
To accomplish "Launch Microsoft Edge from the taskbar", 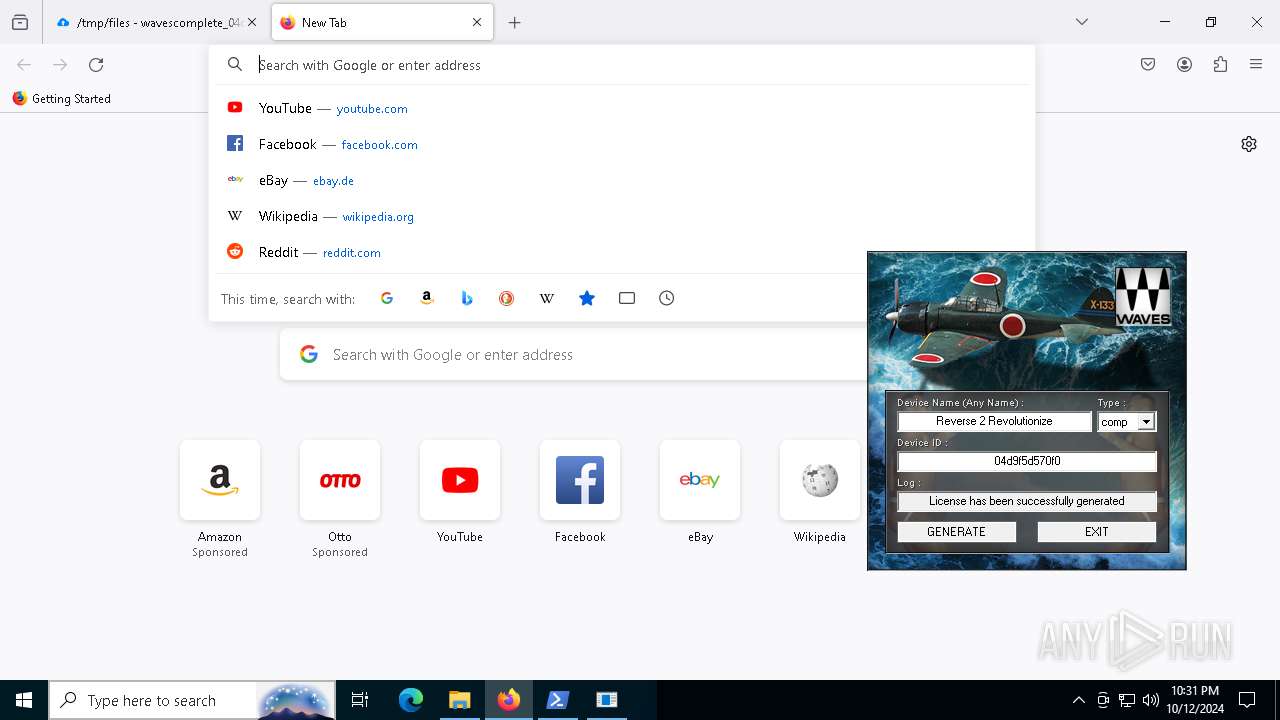I will pos(411,700).
